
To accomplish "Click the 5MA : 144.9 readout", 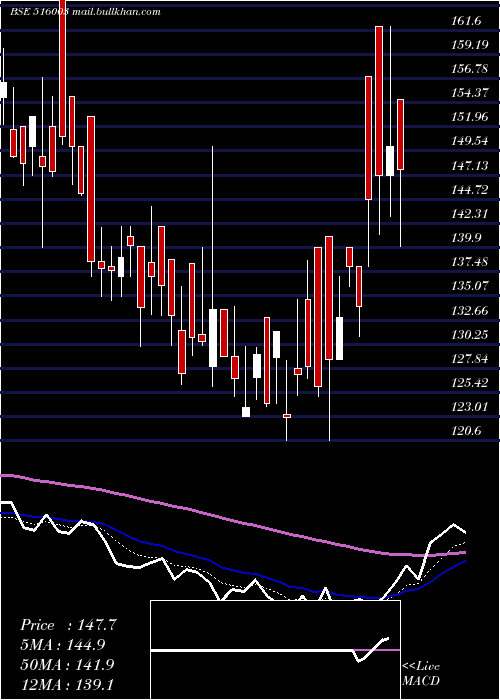I will coord(63,645).
